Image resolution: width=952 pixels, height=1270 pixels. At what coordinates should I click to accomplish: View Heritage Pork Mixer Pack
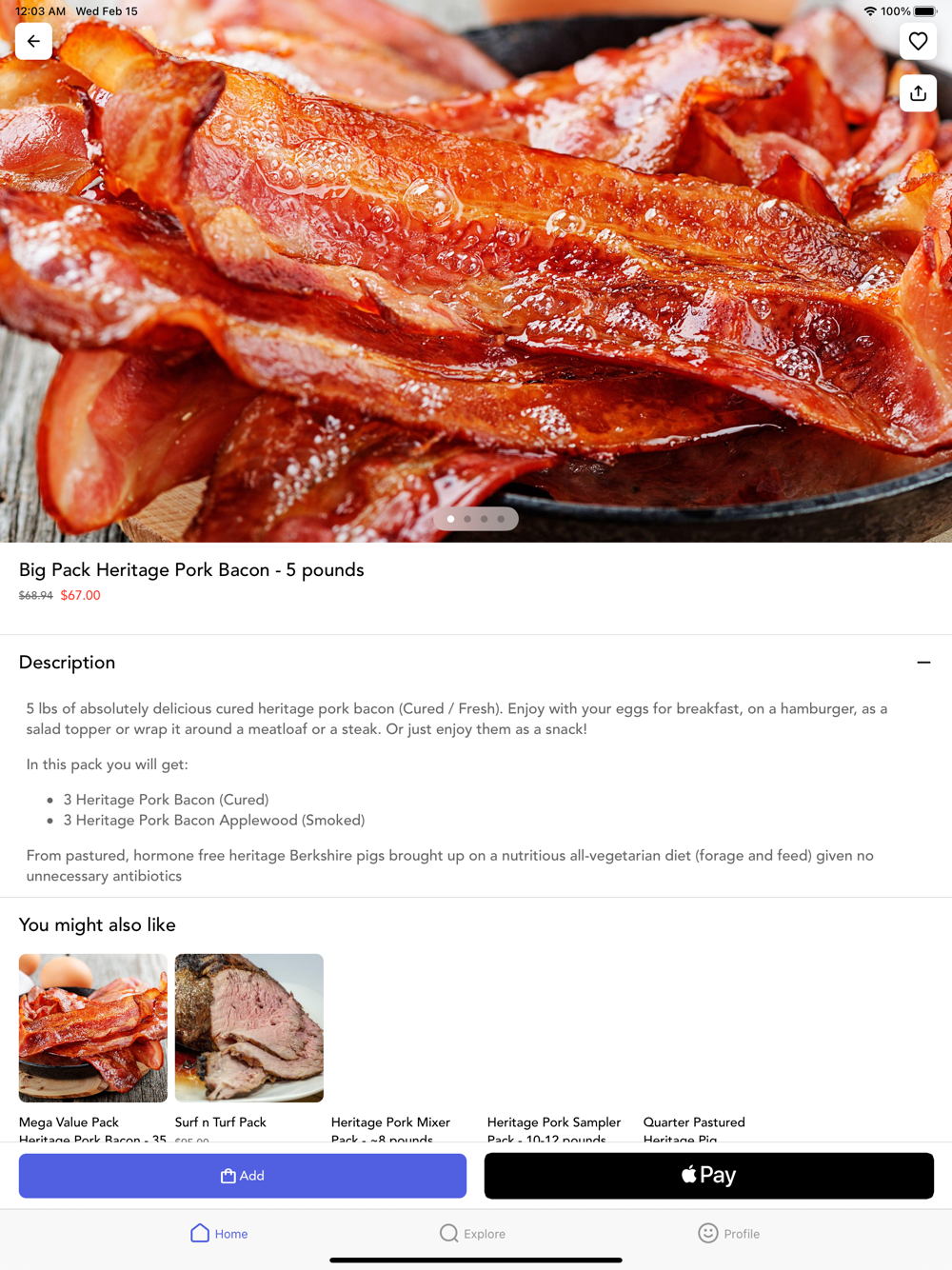point(391,1130)
